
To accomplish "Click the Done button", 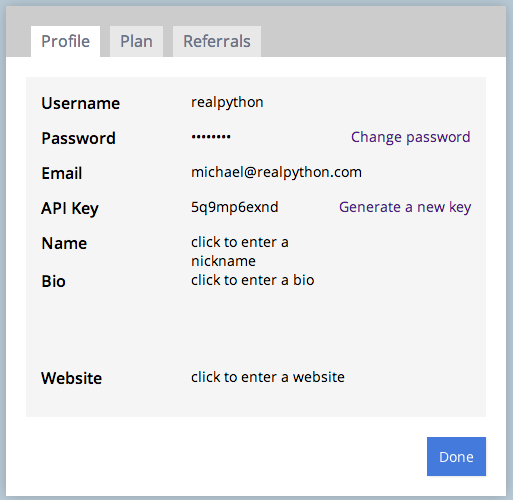I will (456, 456).
